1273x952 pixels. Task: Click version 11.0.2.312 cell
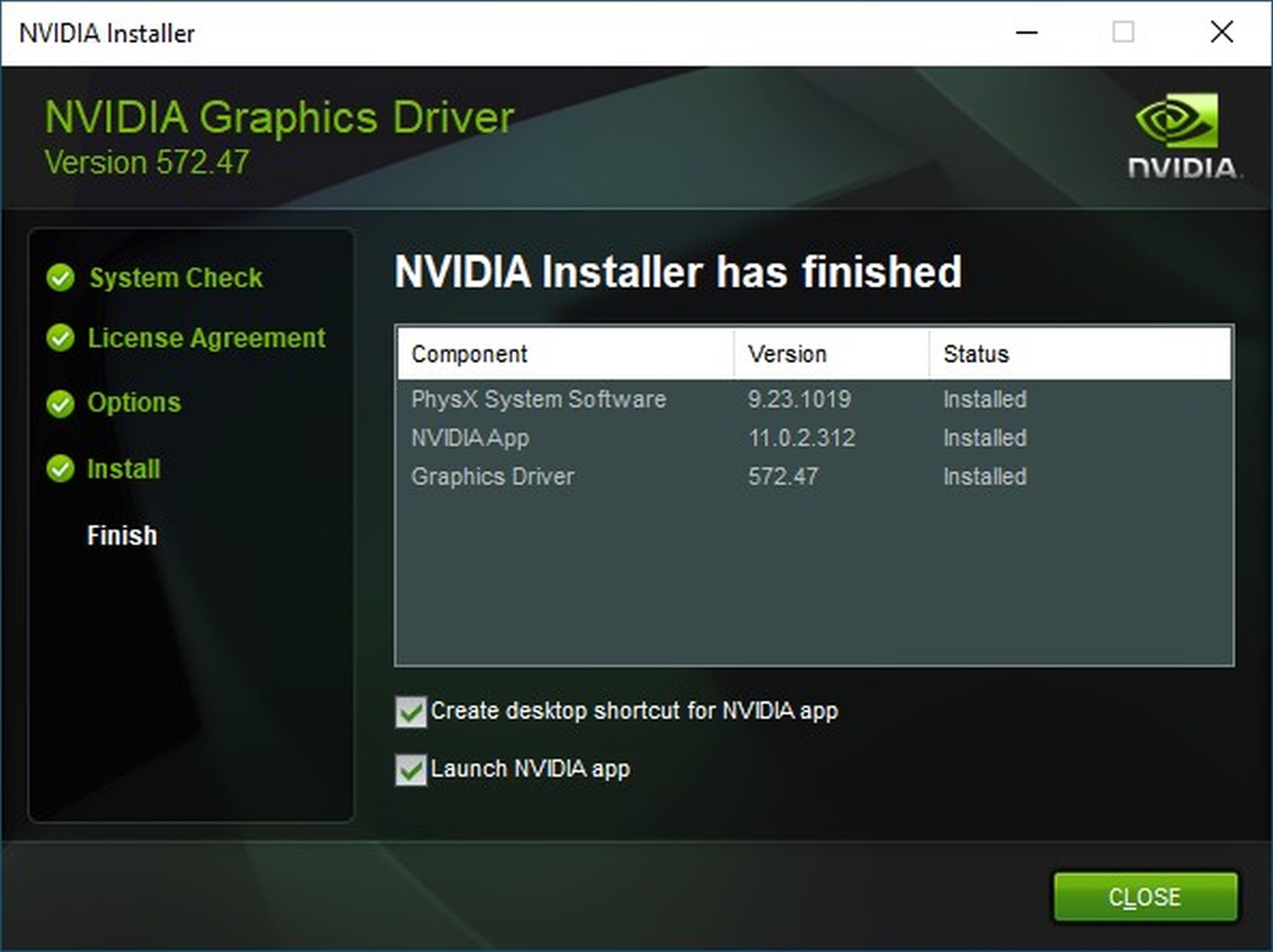point(802,438)
